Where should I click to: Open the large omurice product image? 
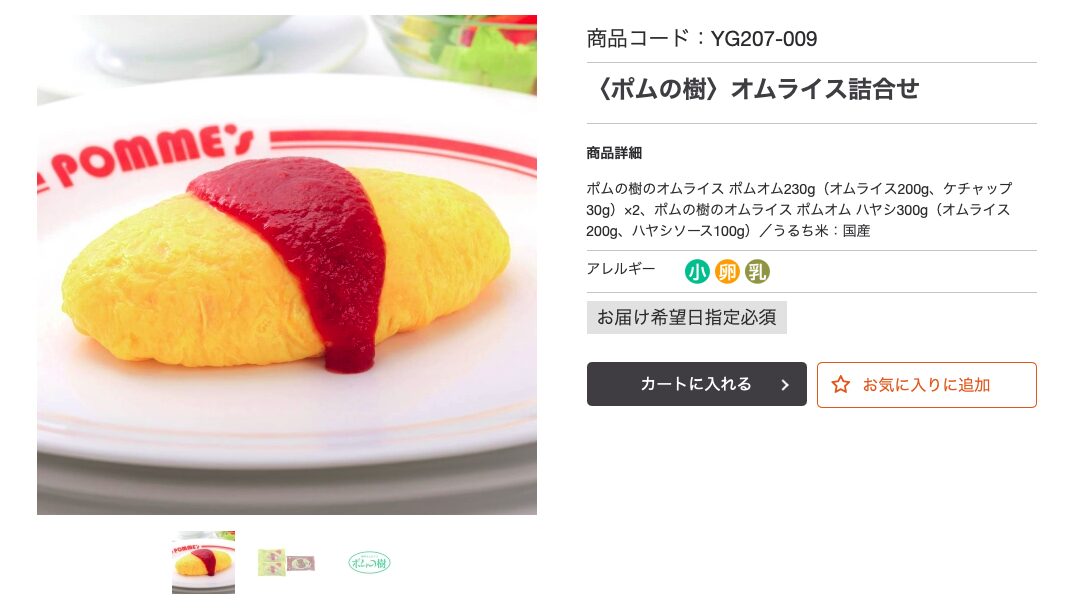pyautogui.click(x=287, y=265)
